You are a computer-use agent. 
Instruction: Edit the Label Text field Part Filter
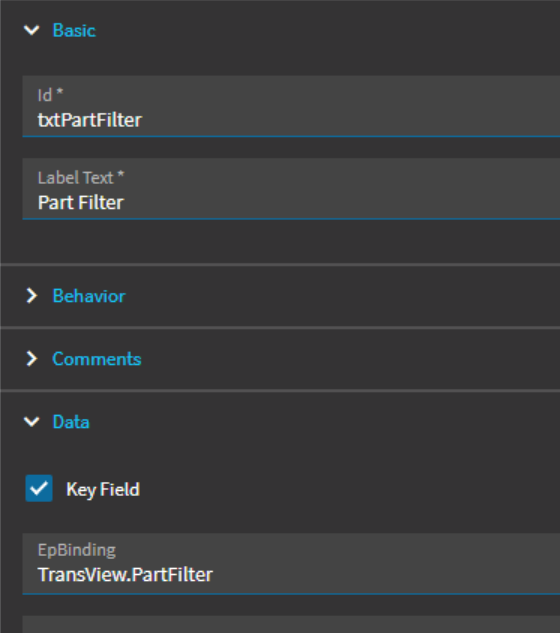(291, 189)
